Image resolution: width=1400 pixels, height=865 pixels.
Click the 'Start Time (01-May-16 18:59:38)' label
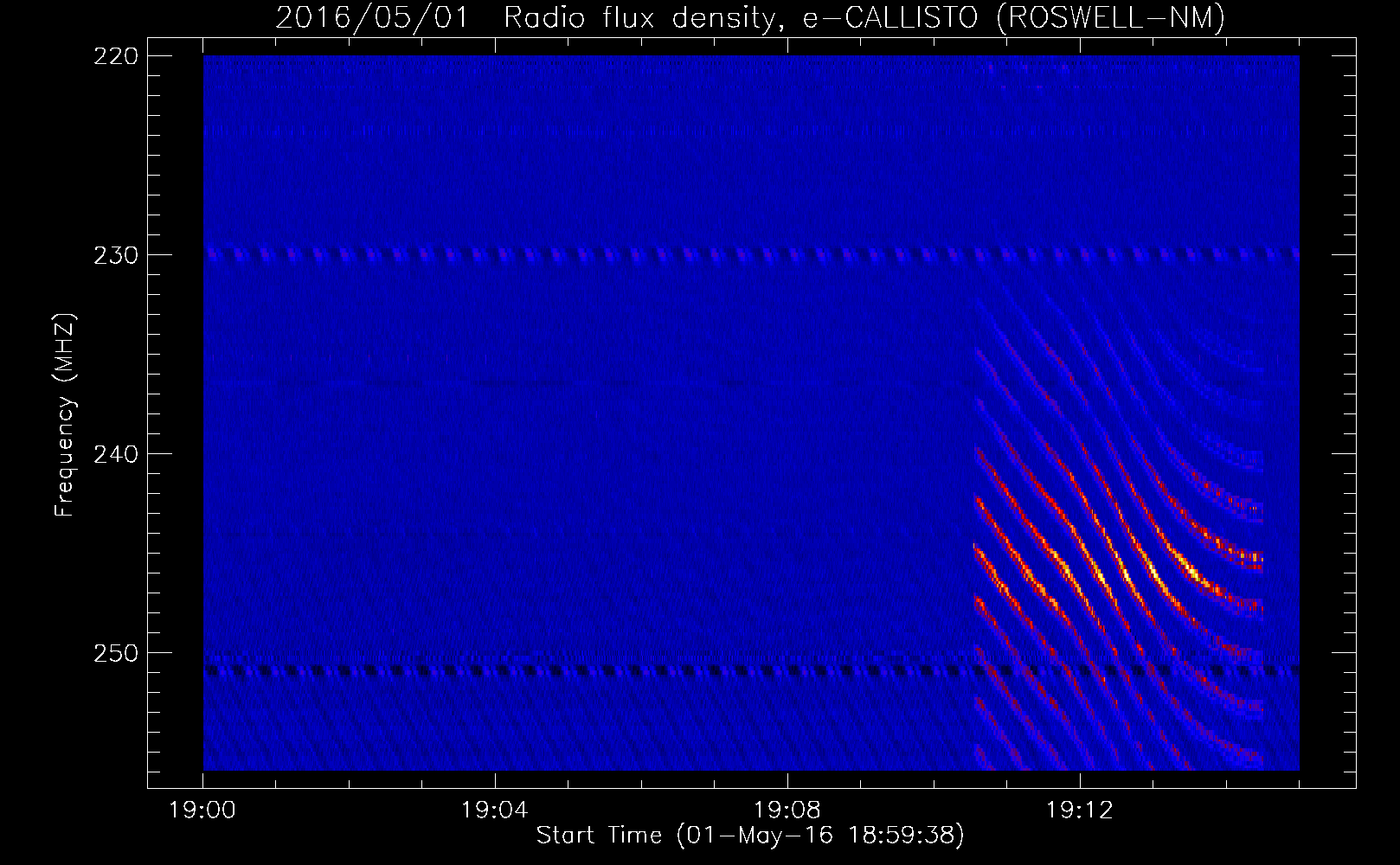pos(750,836)
